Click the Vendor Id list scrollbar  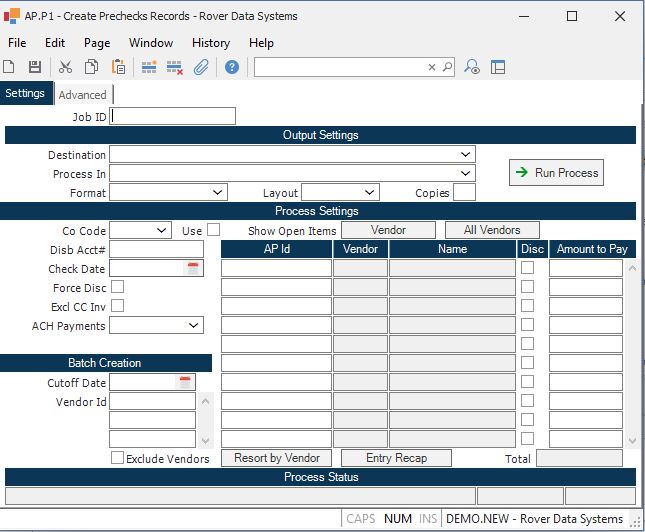(206, 420)
